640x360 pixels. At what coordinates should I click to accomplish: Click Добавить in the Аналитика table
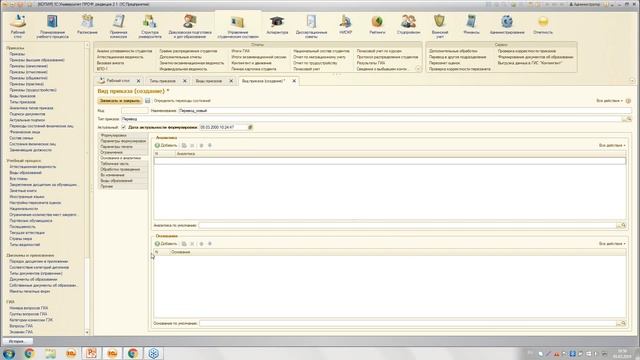tap(166, 145)
